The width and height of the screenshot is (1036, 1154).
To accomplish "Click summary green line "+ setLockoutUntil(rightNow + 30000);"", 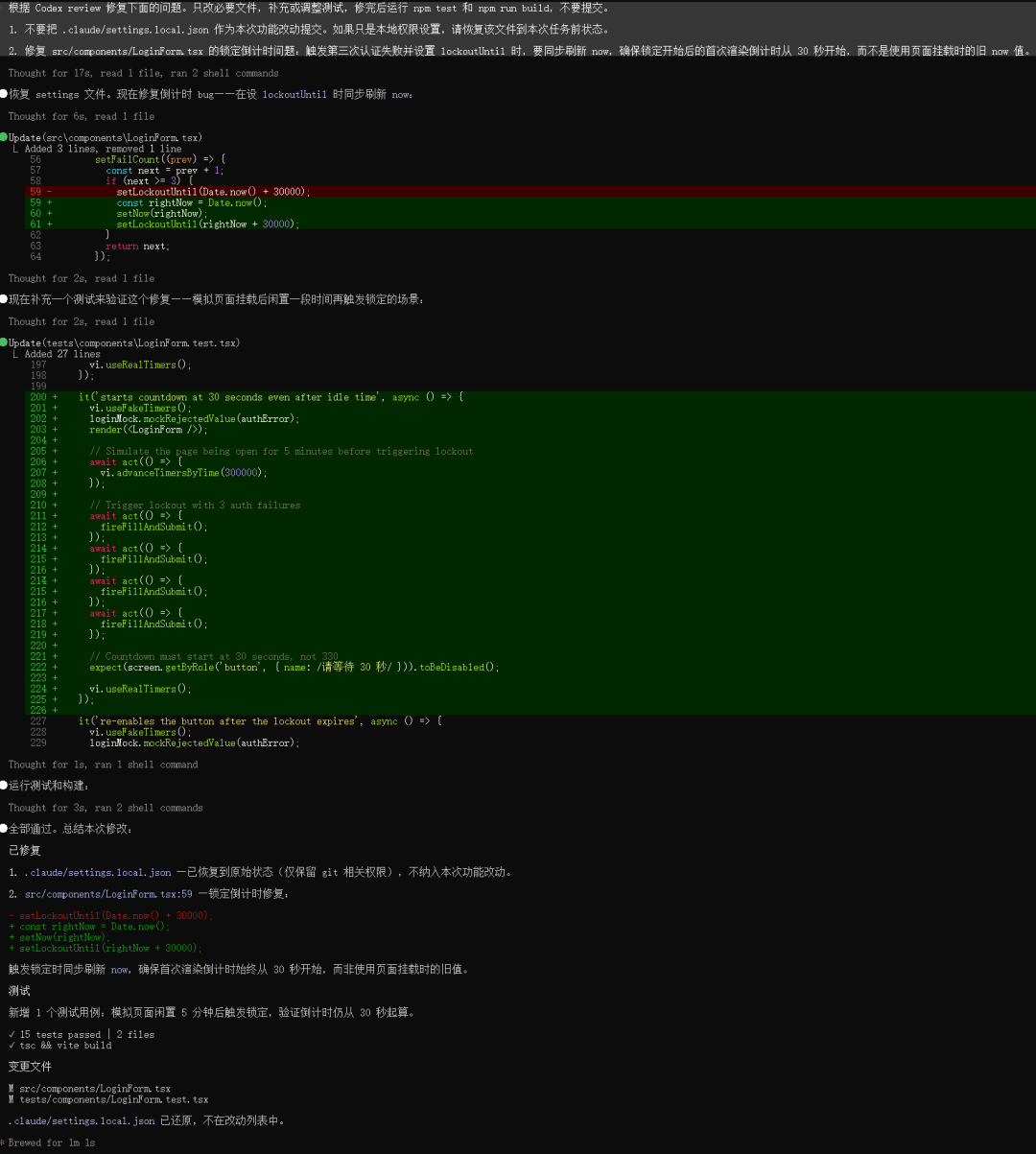I will coord(106,948).
